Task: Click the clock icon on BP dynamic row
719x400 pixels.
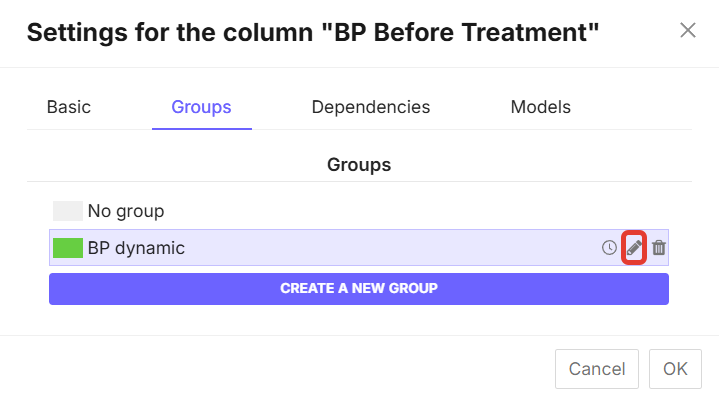Action: pyautogui.click(x=609, y=248)
